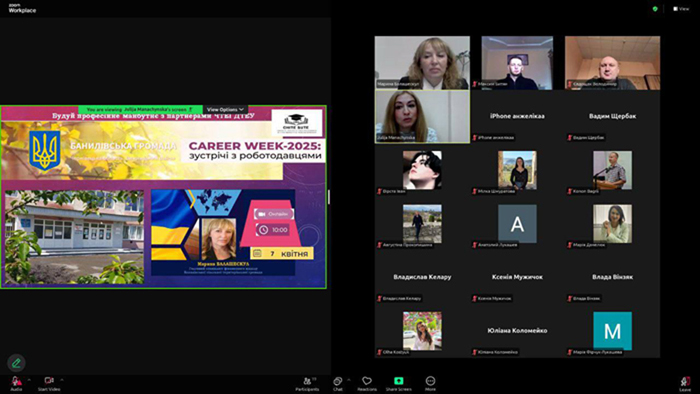Viewport: 700px width, 394px height.
Task: Click the Reactions heart icon
Action: (367, 381)
